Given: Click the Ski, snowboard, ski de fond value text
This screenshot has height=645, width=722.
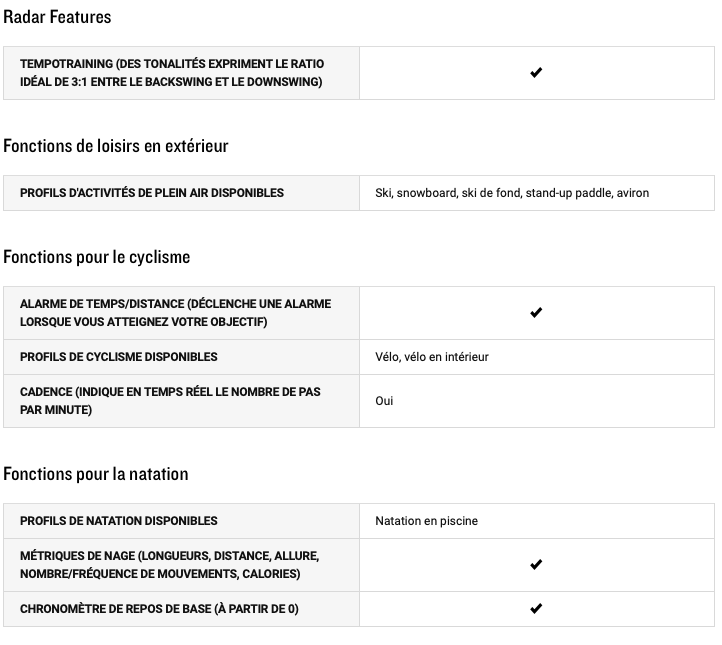Looking at the screenshot, I should pos(512,193).
